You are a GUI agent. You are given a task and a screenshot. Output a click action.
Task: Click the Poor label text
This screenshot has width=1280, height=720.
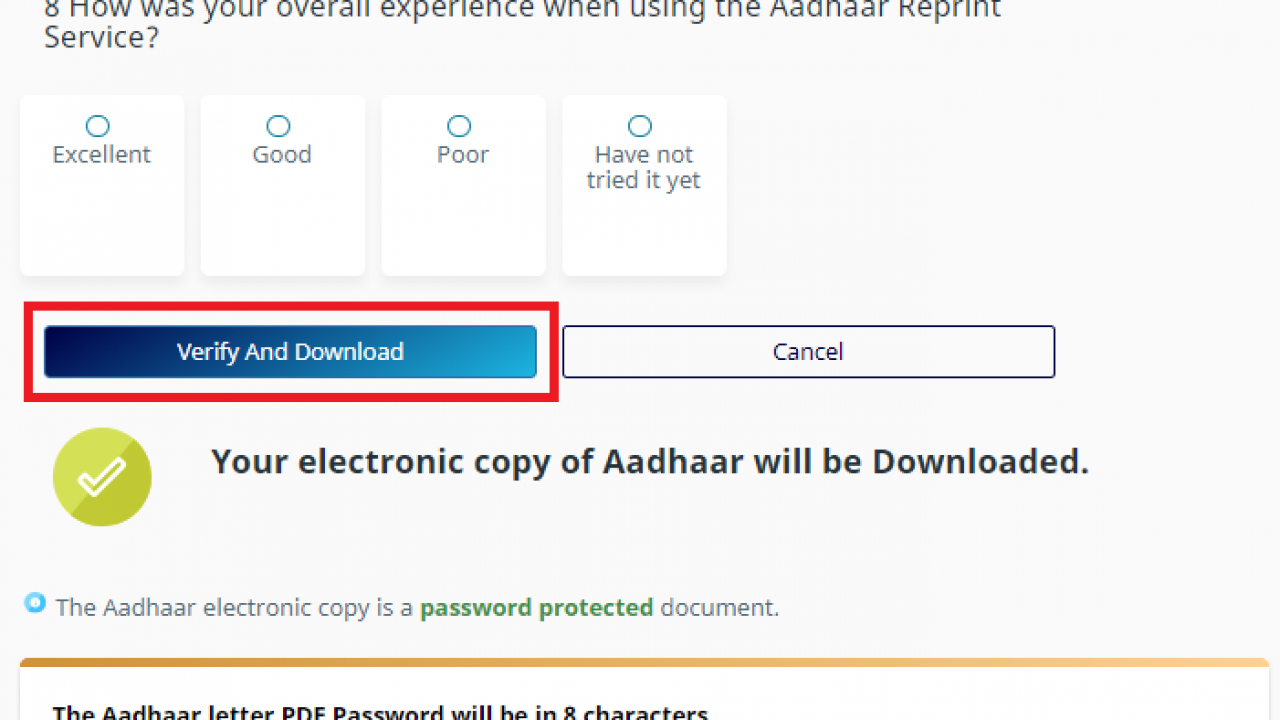pyautogui.click(x=463, y=155)
